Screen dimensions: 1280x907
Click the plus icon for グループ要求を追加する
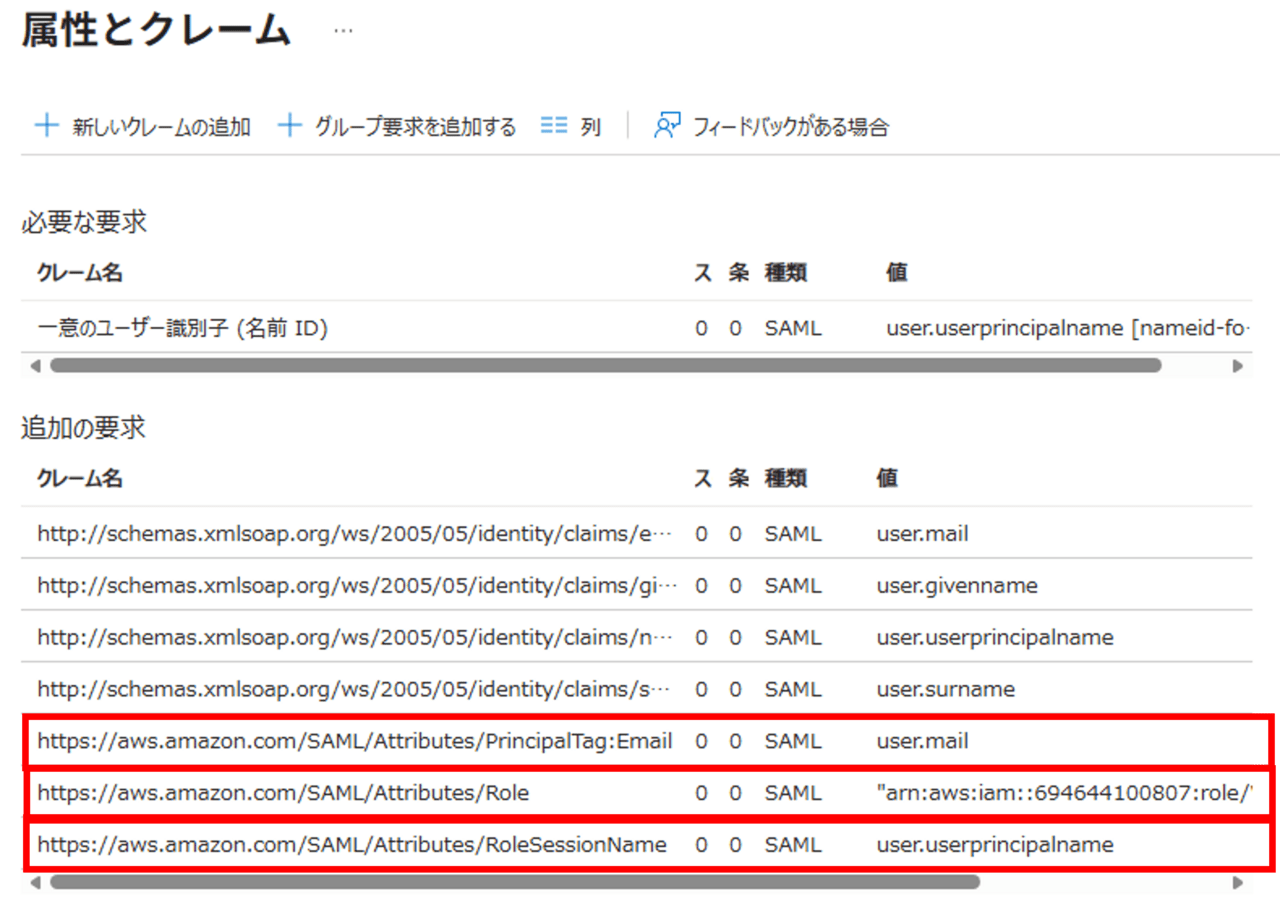pos(289,126)
